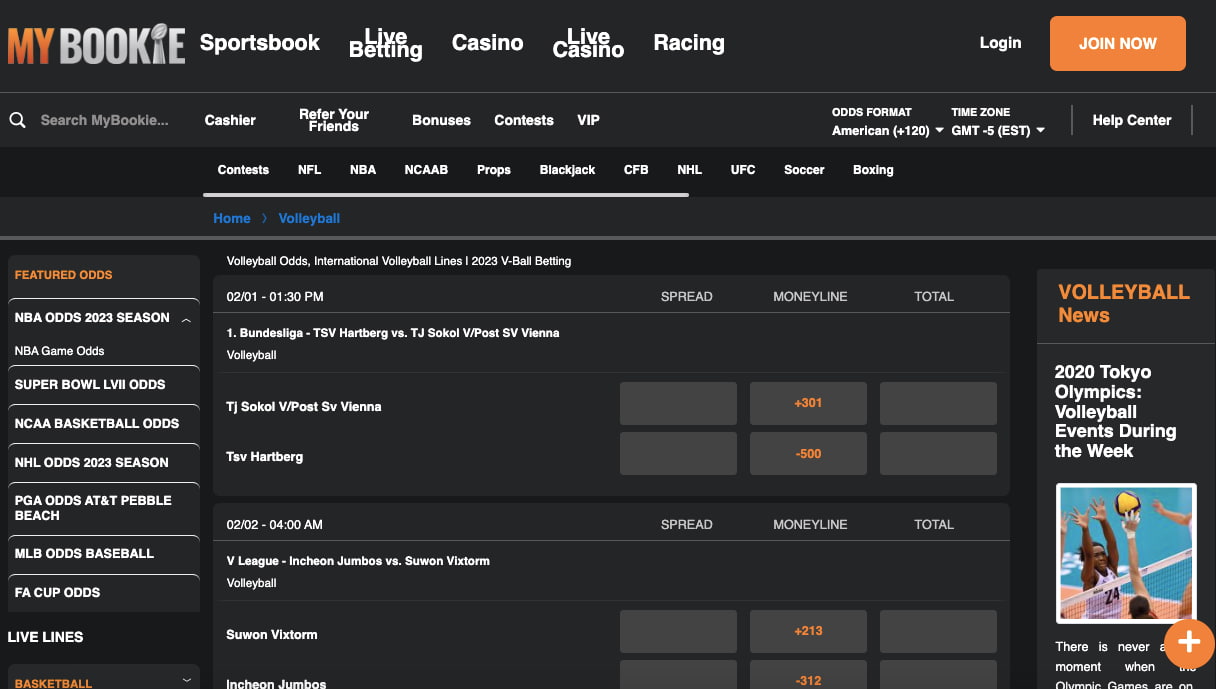This screenshot has height=689, width=1216.
Task: Open PGA Odds AT&T Pebble Beach
Action: [x=93, y=508]
